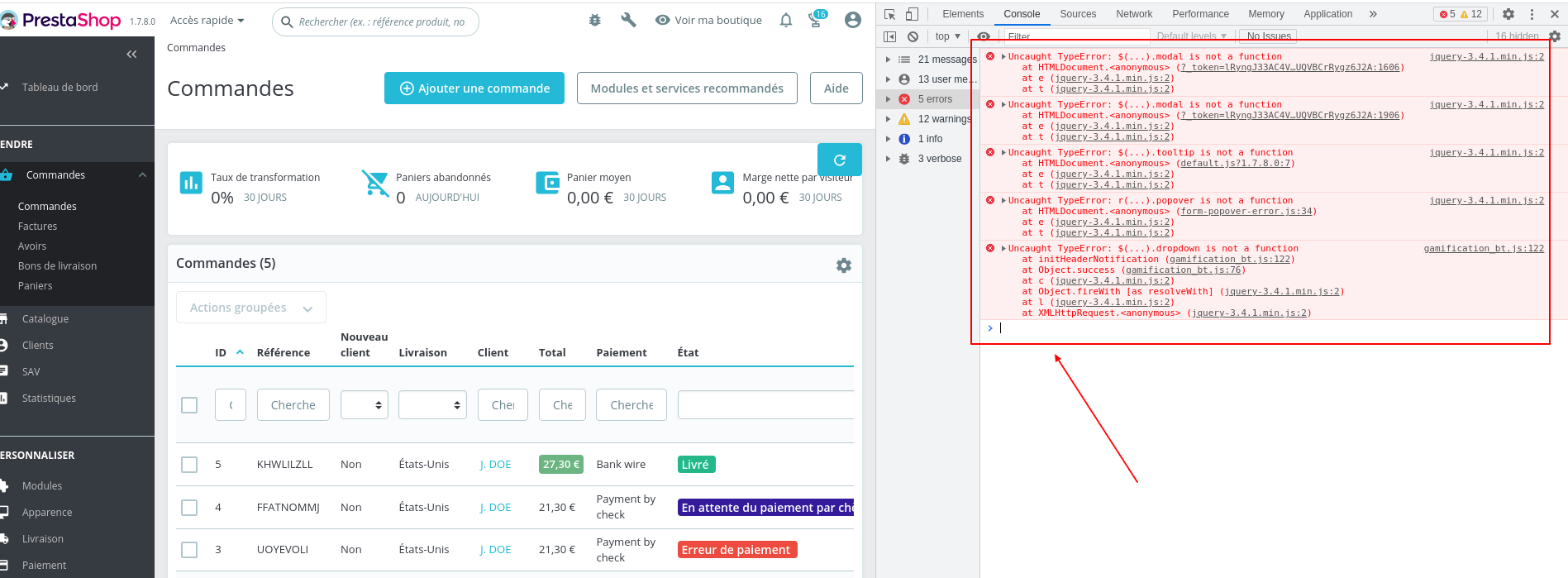The image size is (1568, 578).
Task: Click the errors and warnings counter
Action: click(x=1461, y=14)
